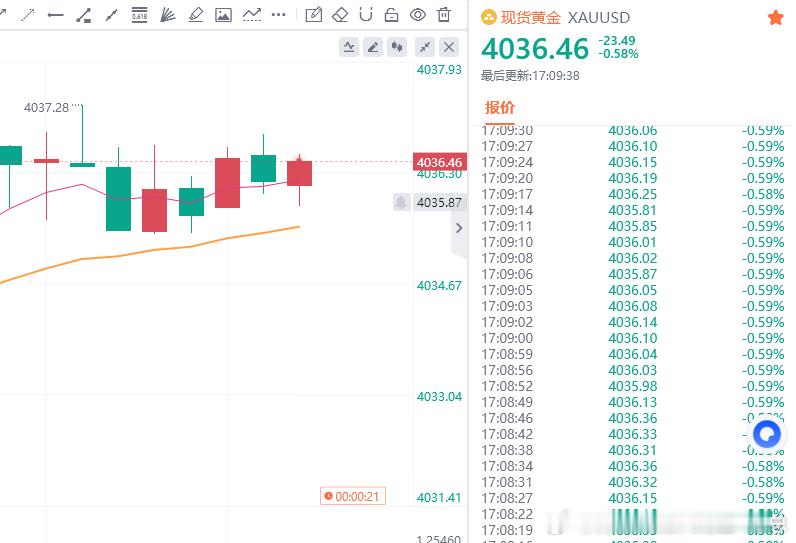This screenshot has width=796, height=543.
Task: Select the 17:09:10 quote row
Action: point(633,242)
